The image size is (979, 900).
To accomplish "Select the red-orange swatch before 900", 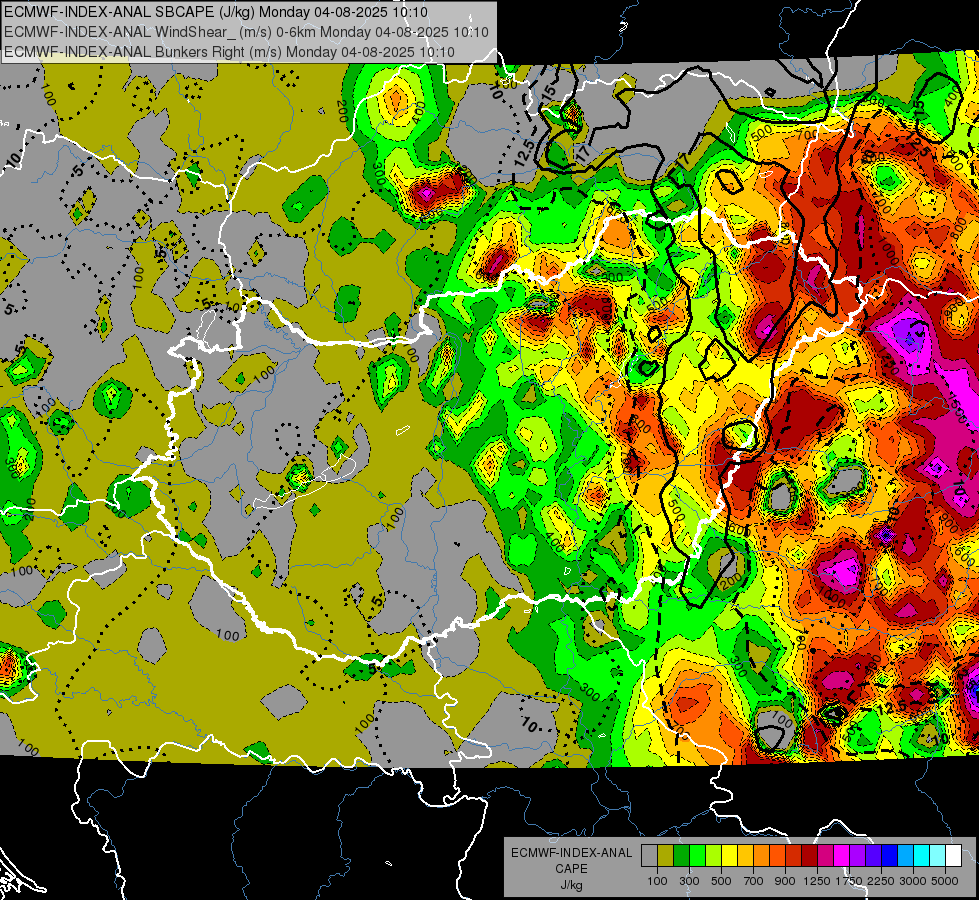I will pyautogui.click(x=777, y=856).
